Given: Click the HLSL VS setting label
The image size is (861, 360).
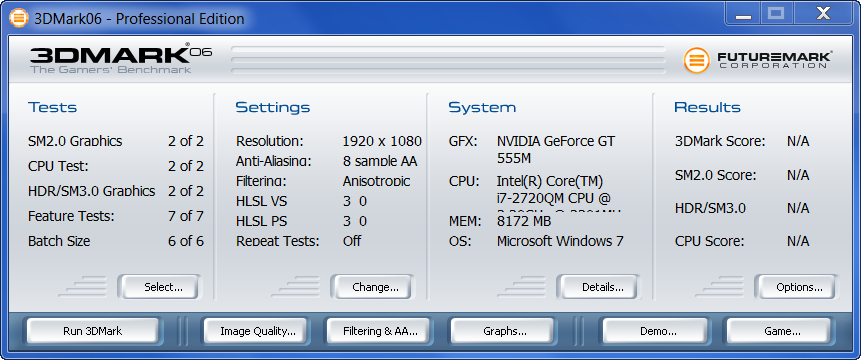Looking at the screenshot, I should click(261, 201).
